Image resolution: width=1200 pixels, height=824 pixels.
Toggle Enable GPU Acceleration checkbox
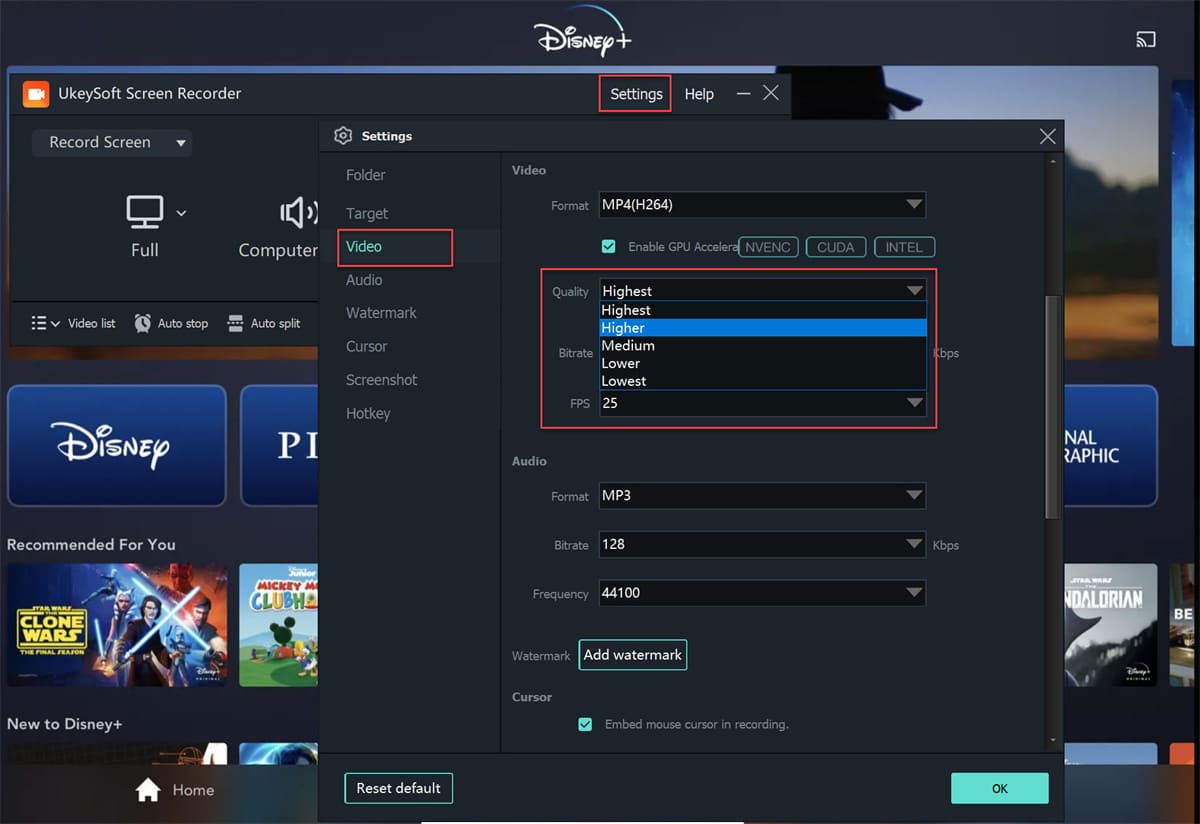click(608, 247)
